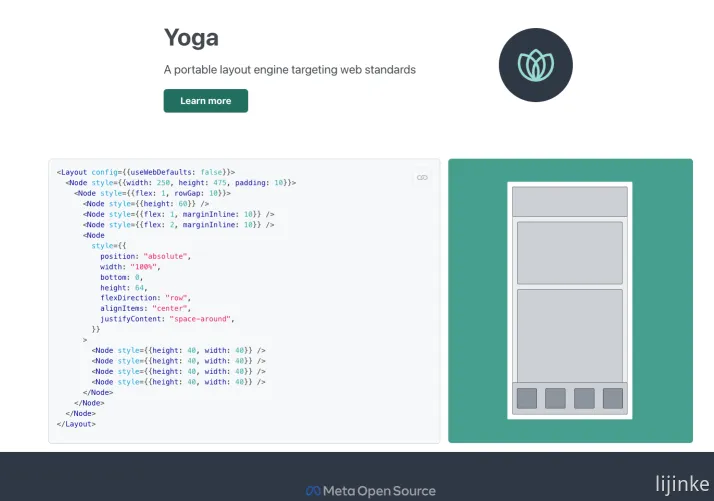Click the closing </Layout> tag
714x501 pixels.
[76, 424]
